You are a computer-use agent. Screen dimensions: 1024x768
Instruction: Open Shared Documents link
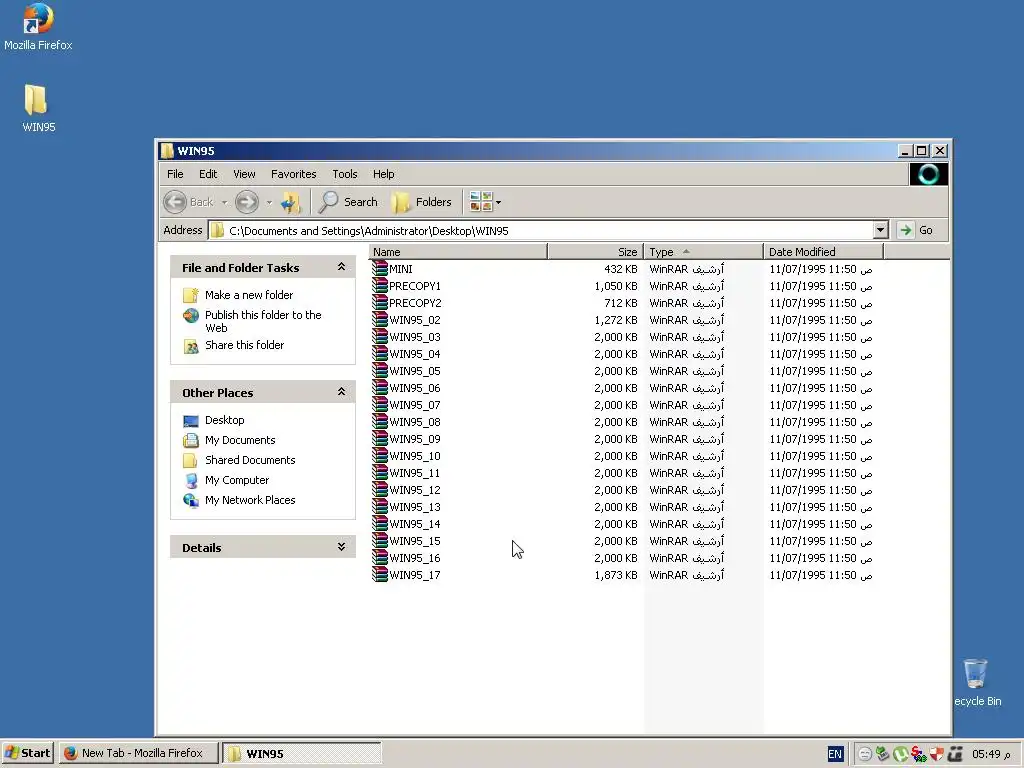click(249, 460)
